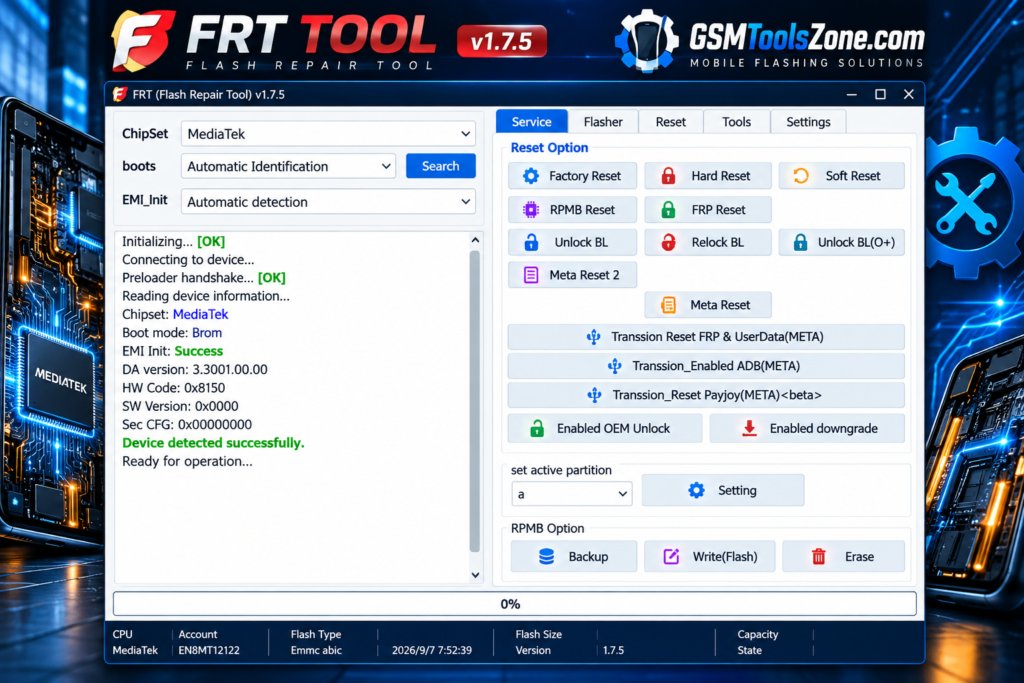Click the log scroll-down arrow
Image resolution: width=1024 pixels, height=683 pixels.
(x=475, y=575)
